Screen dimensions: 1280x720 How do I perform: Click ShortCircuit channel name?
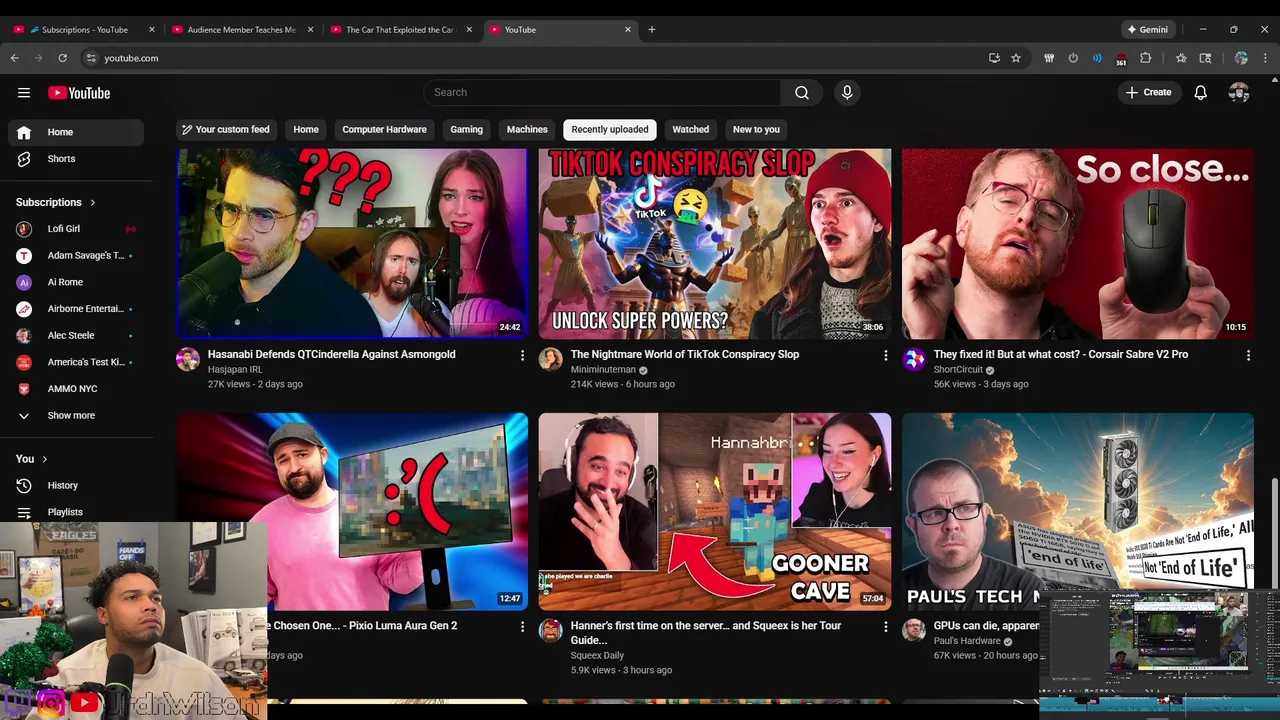click(958, 370)
